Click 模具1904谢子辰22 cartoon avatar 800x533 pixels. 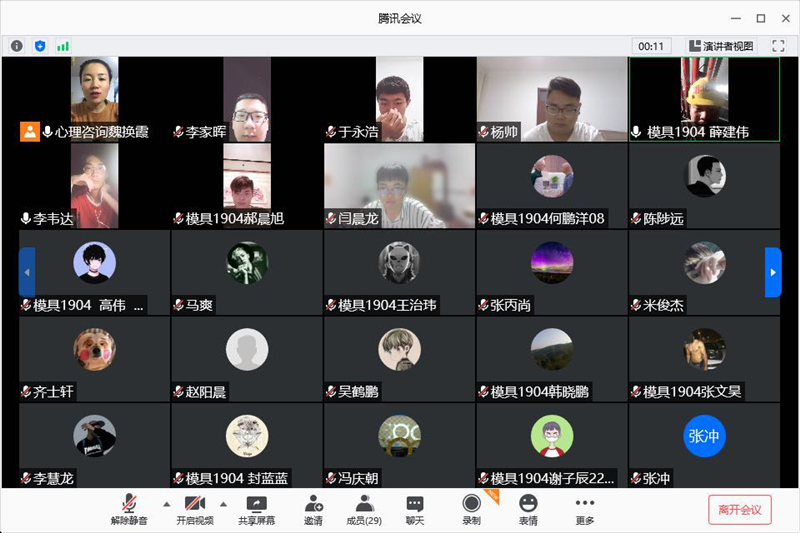pos(552,436)
